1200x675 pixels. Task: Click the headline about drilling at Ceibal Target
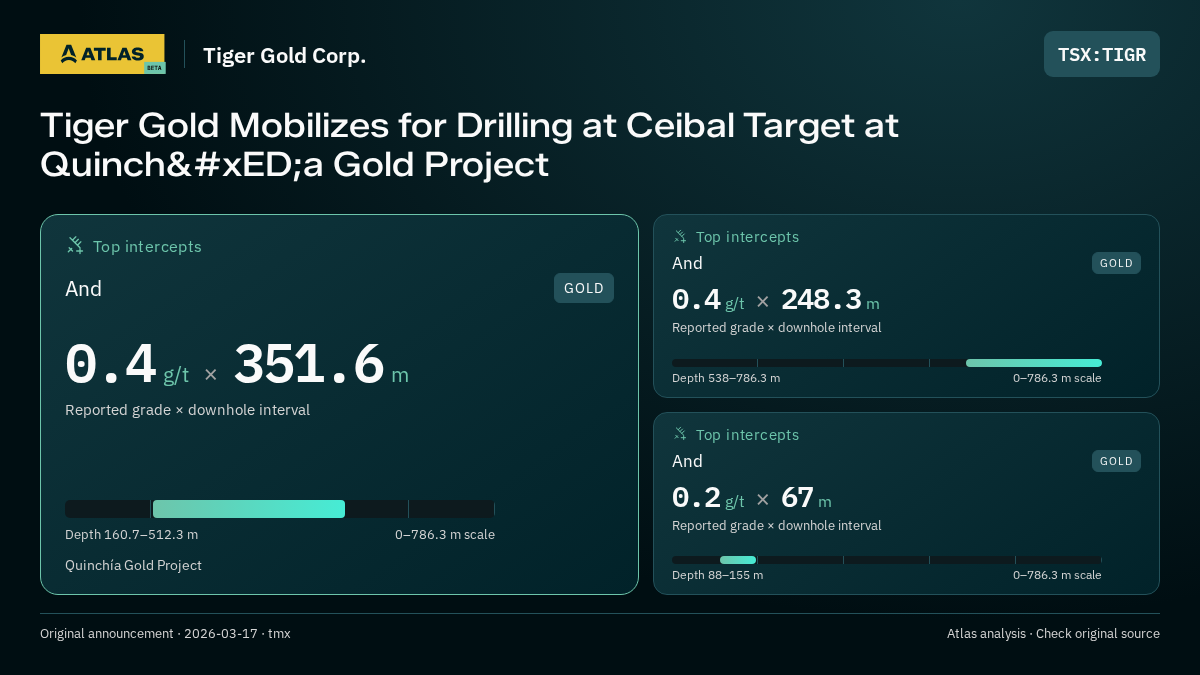[x=469, y=145]
